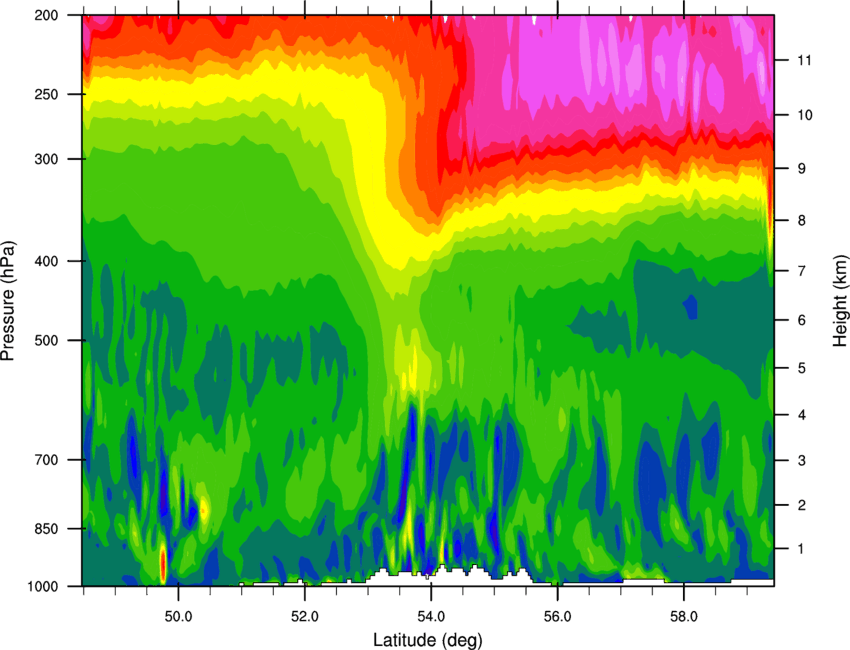Click the 1000 pressure axis label
The height and width of the screenshot is (650, 850).
coord(44,586)
